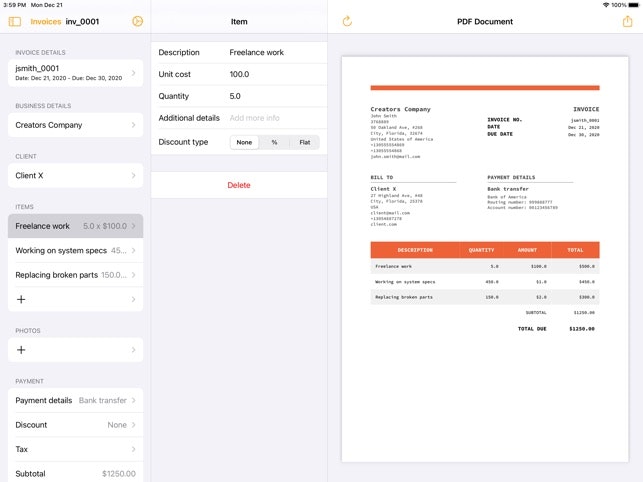Open Payment details Bank transfer row
This screenshot has width=643, height=482.
click(75, 400)
